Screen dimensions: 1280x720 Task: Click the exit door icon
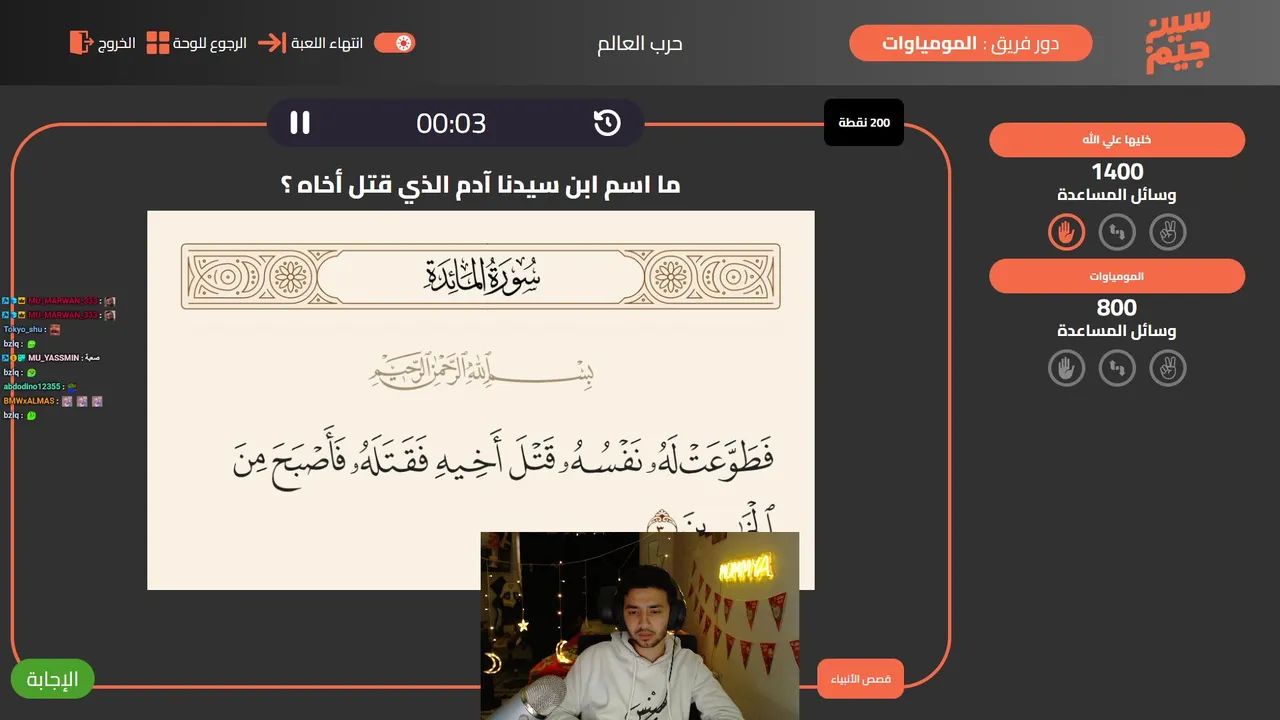80,42
